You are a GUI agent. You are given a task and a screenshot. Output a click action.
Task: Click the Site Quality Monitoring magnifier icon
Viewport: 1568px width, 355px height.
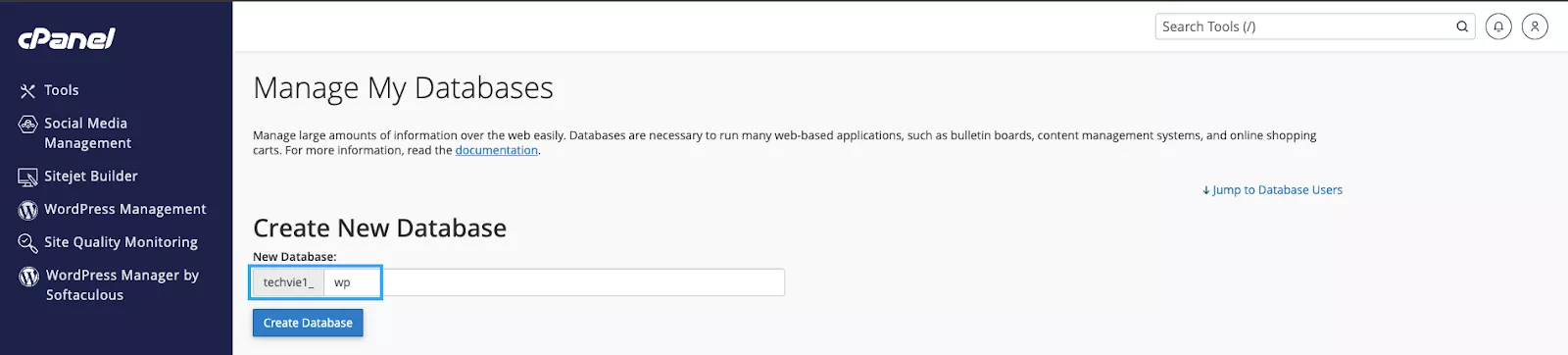27,242
